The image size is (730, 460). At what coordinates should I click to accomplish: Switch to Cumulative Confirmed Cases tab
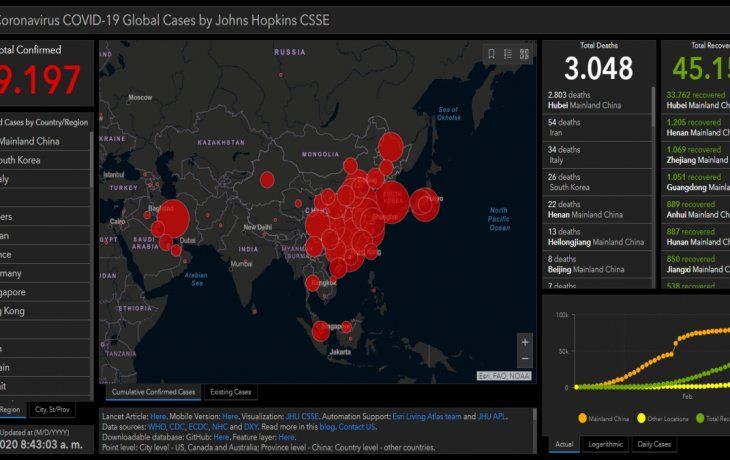tap(154, 392)
